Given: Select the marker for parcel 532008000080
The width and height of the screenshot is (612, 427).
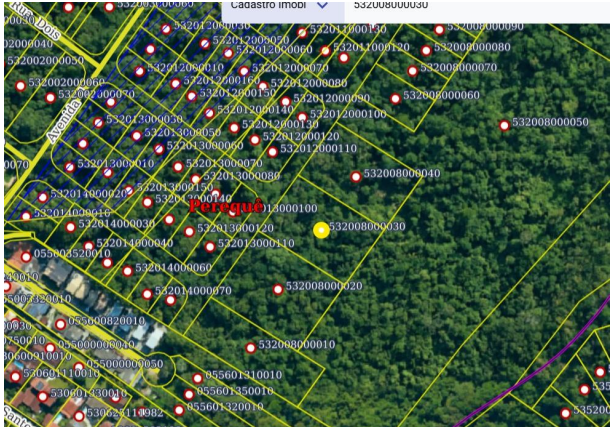Looking at the screenshot, I should tap(426, 50).
